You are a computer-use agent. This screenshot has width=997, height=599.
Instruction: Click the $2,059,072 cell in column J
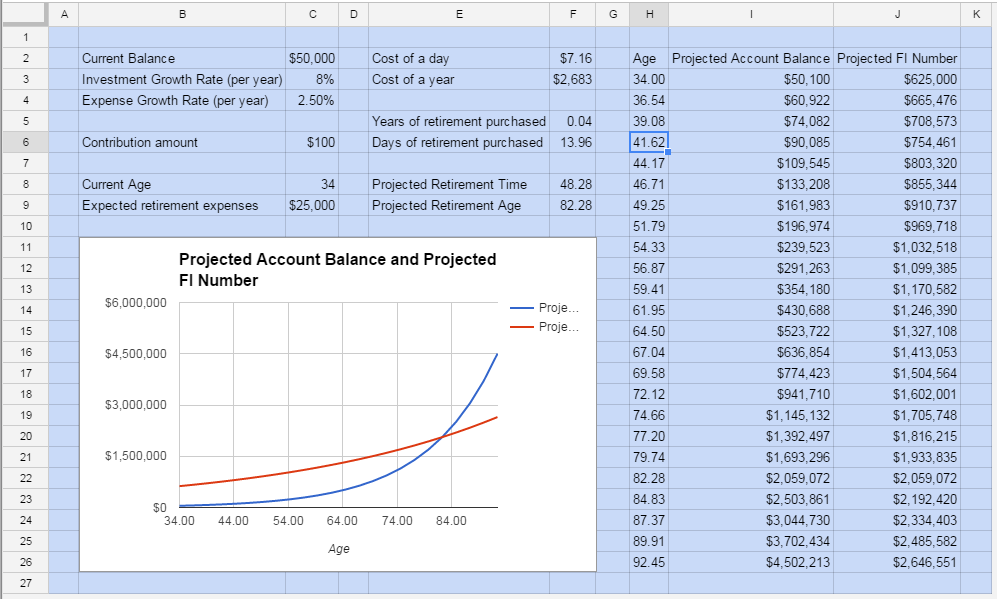[x=897, y=478]
